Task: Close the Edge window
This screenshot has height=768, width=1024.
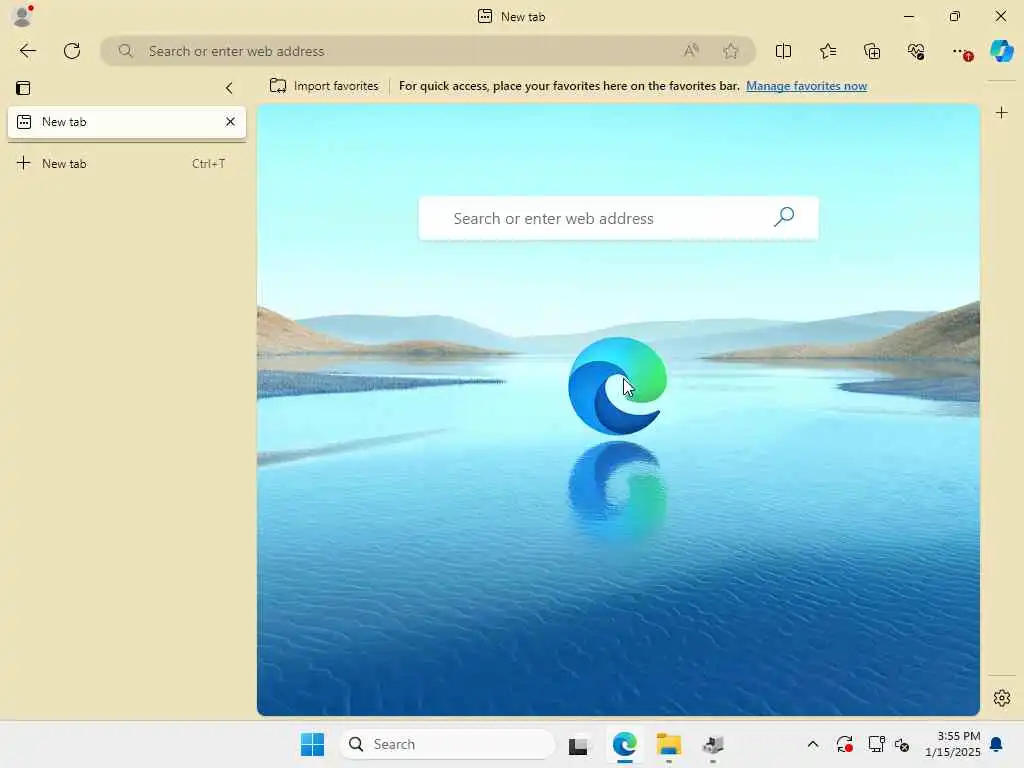Action: [x=1000, y=16]
